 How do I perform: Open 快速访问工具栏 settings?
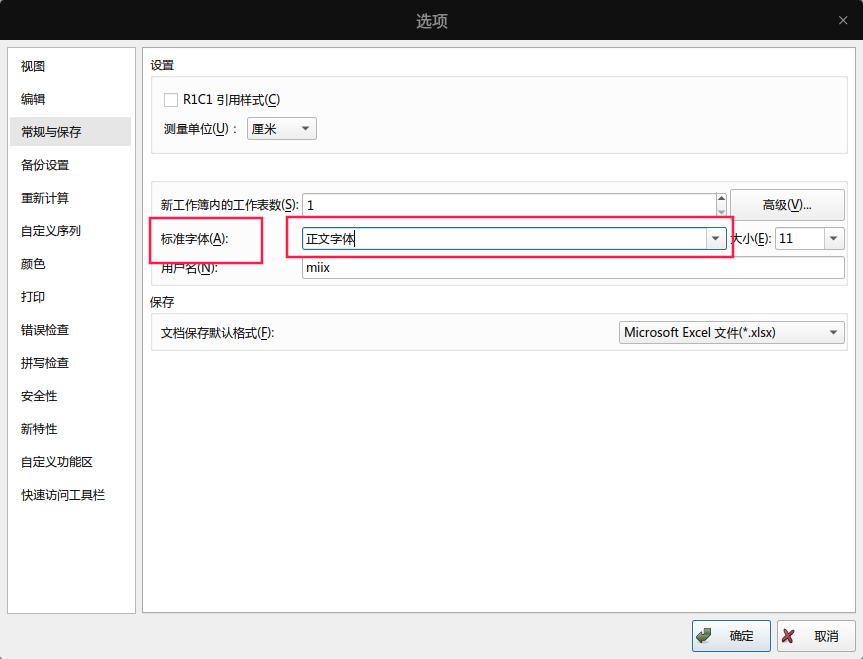pos(63,495)
